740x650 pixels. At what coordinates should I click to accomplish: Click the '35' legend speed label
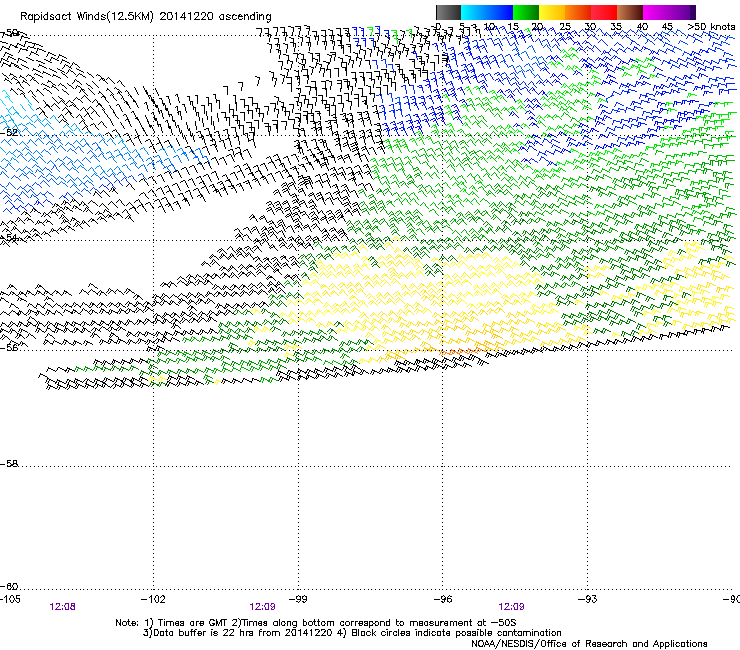point(616,27)
